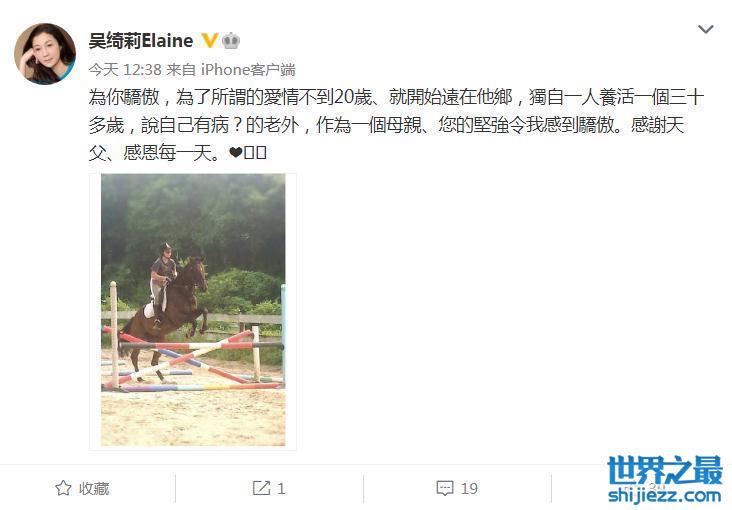Click the 今天 12:38 timestamp
The width and height of the screenshot is (732, 510).
[125, 70]
